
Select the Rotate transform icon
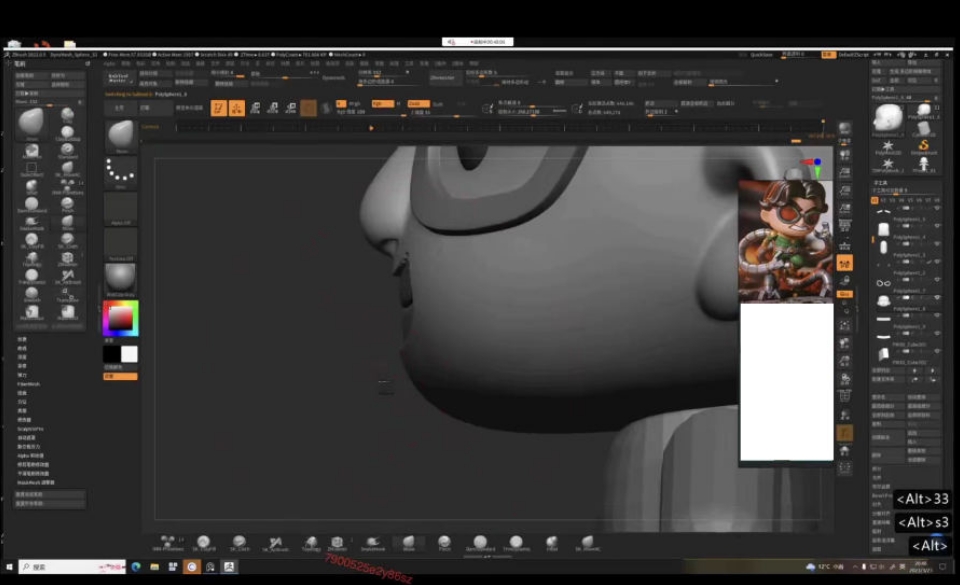[291, 108]
